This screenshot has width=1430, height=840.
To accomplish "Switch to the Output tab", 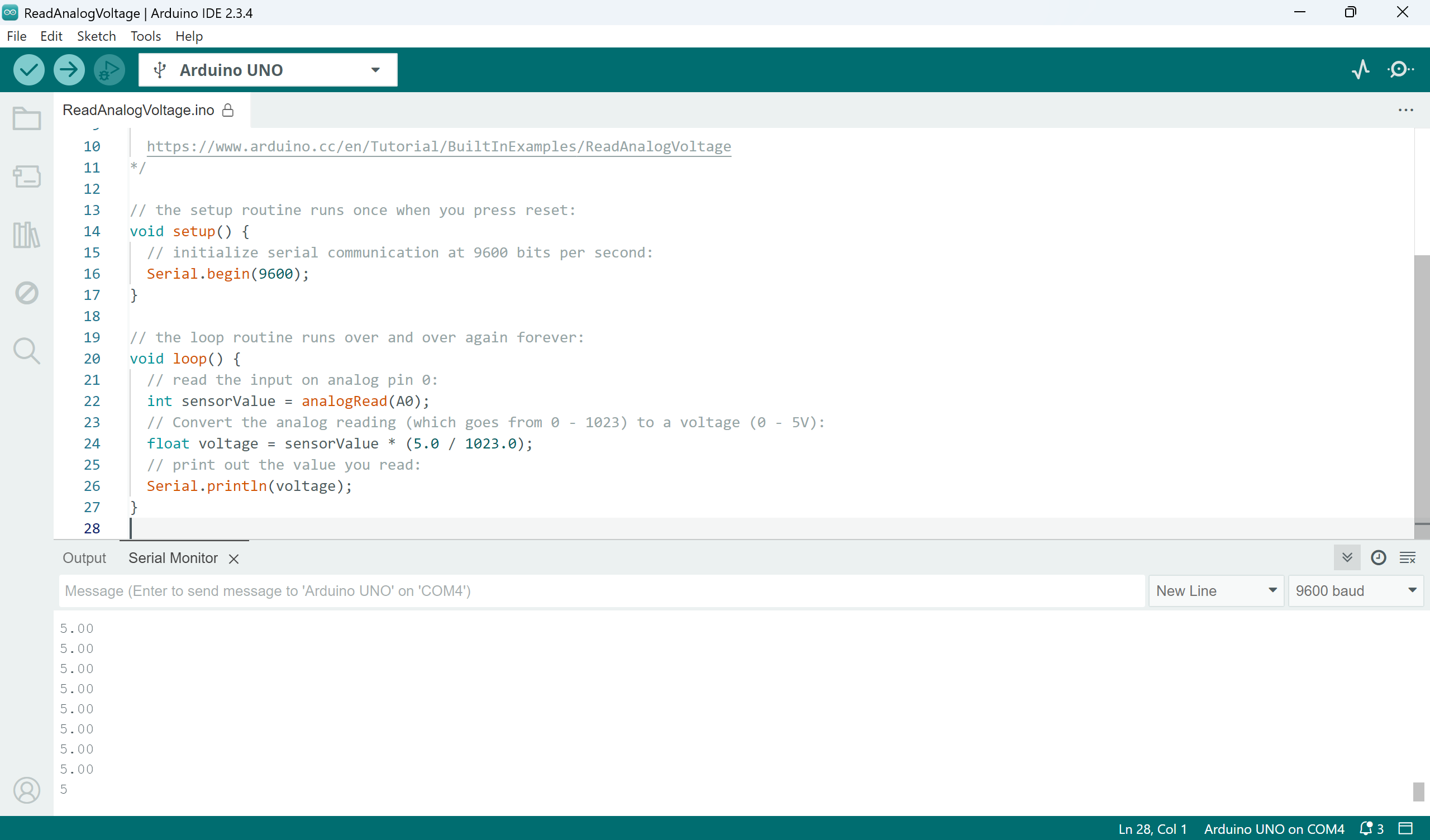I will click(84, 558).
